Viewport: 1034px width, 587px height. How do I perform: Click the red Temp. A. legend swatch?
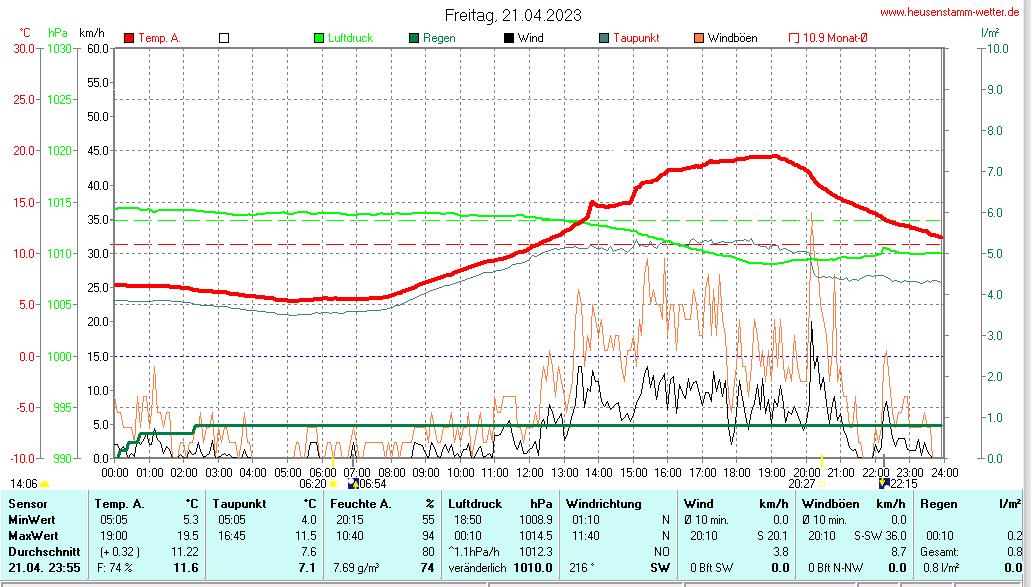point(129,38)
